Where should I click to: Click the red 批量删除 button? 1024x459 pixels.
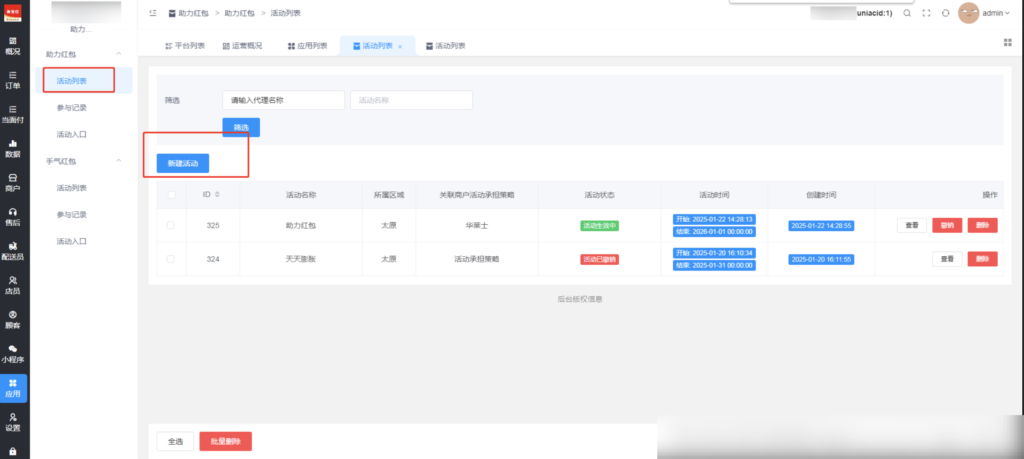tap(225, 441)
